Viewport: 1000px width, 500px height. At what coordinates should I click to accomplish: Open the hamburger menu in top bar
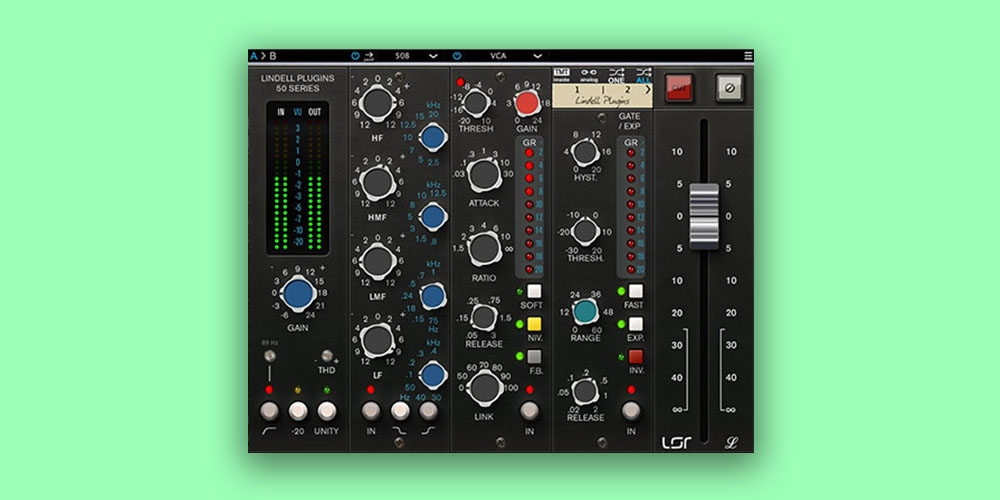click(748, 56)
